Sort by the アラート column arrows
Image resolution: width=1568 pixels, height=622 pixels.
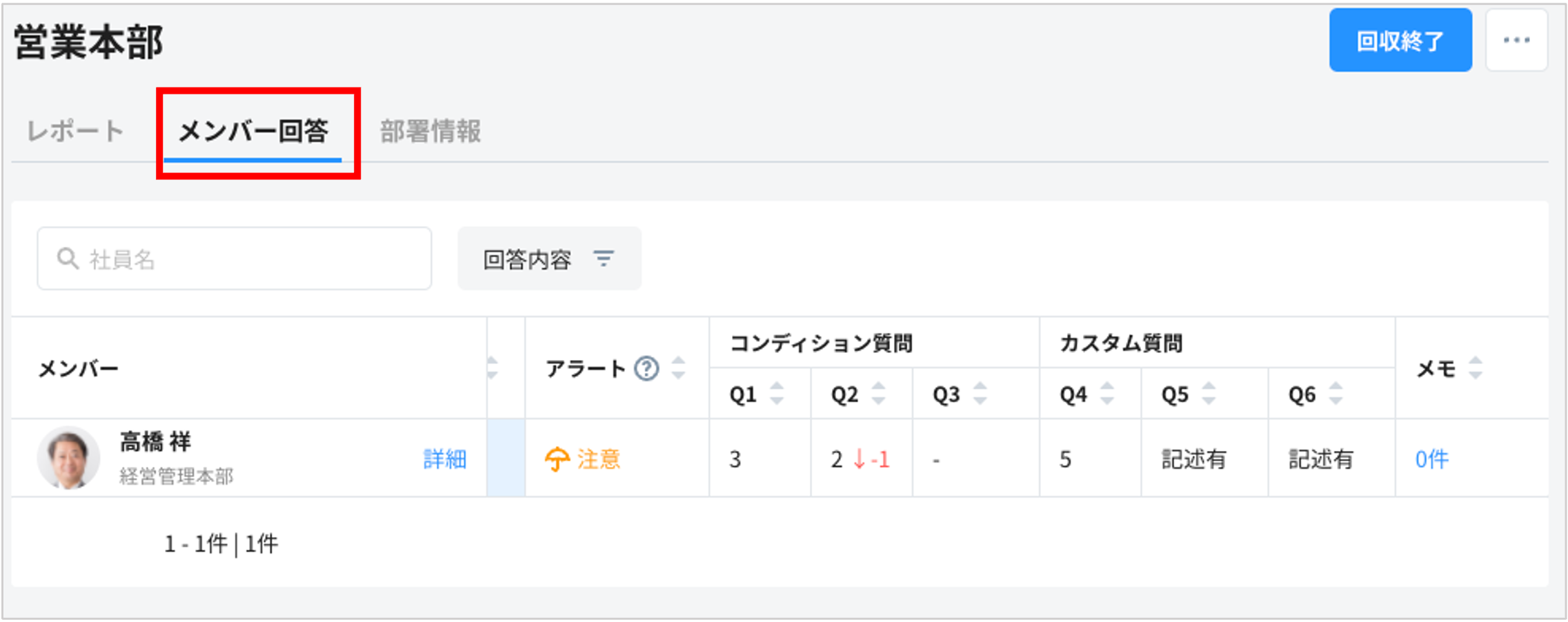tap(679, 368)
